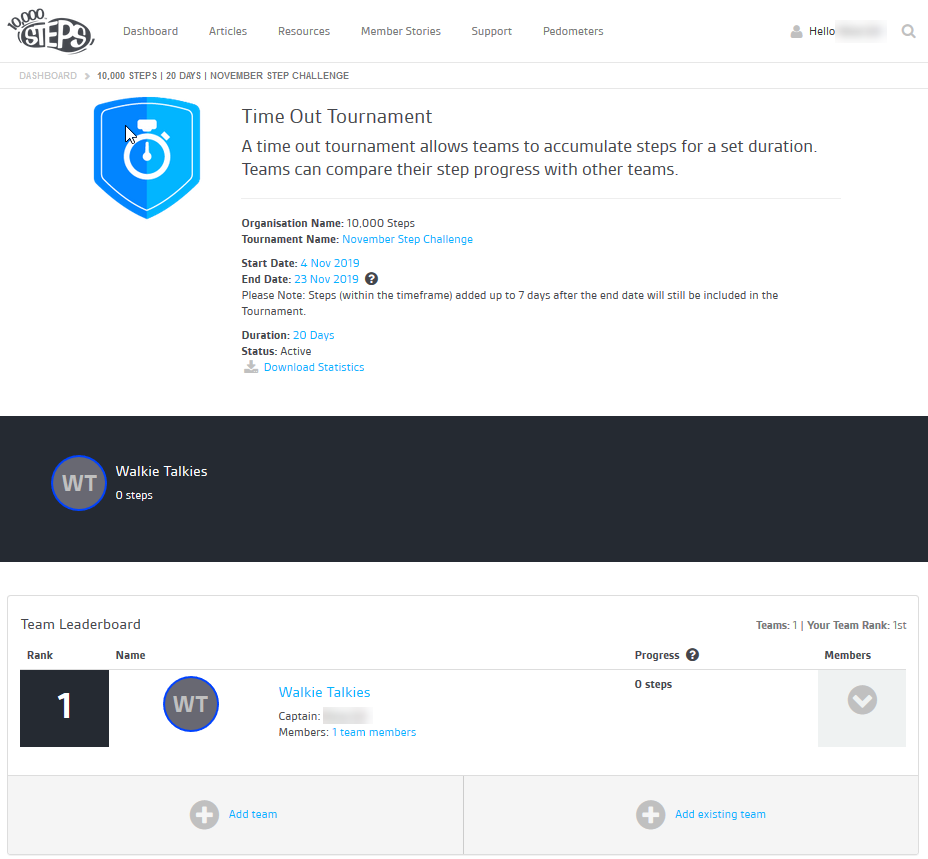Click the user profile icon beside Hello
The width and height of the screenshot is (928, 859).
point(797,31)
